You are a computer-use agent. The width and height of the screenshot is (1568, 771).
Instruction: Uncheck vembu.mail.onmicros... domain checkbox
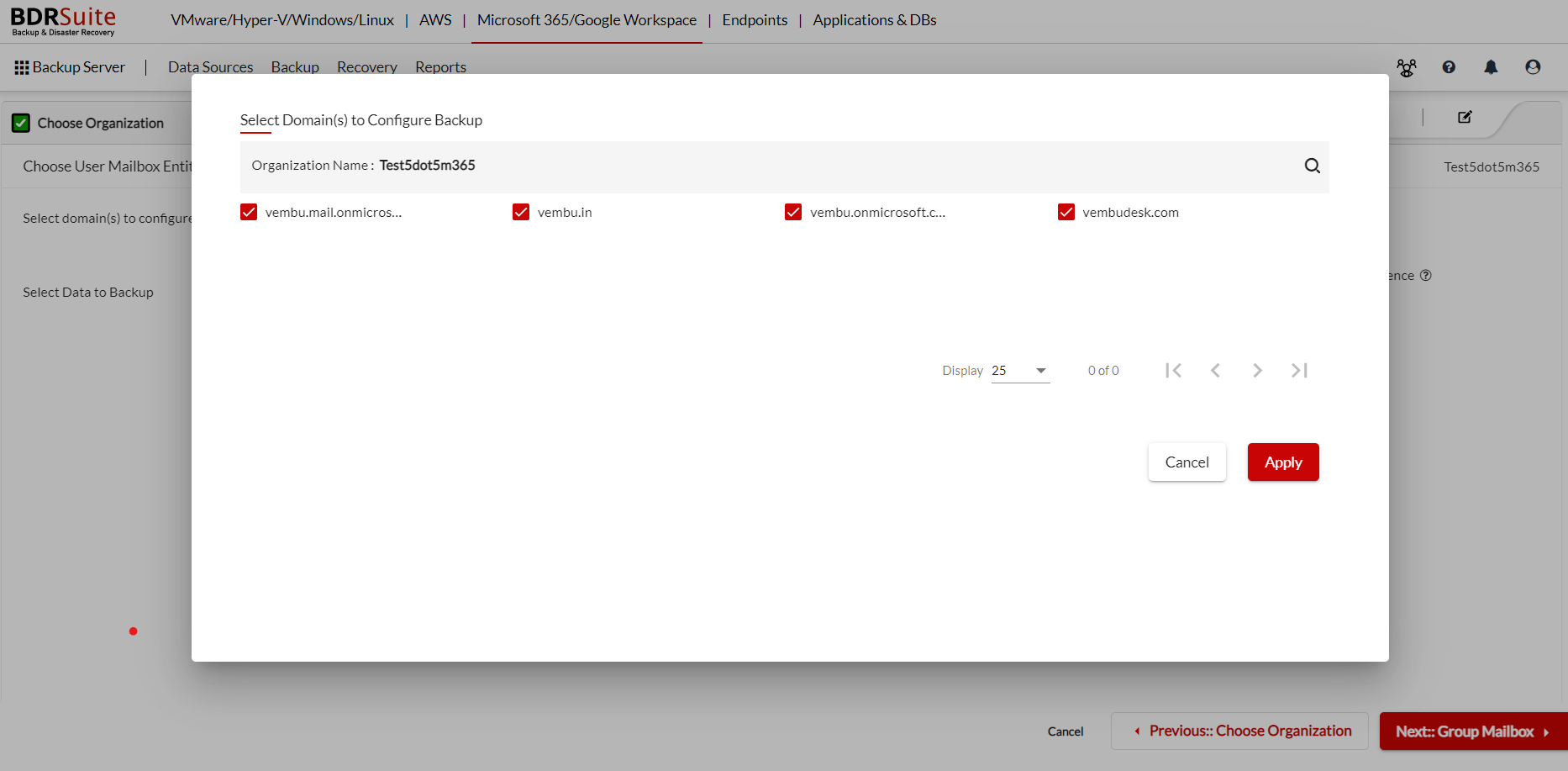(x=249, y=212)
